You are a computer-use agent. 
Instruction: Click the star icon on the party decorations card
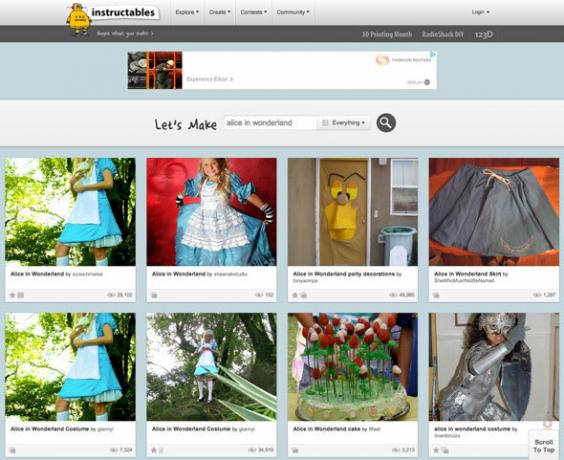point(295,295)
